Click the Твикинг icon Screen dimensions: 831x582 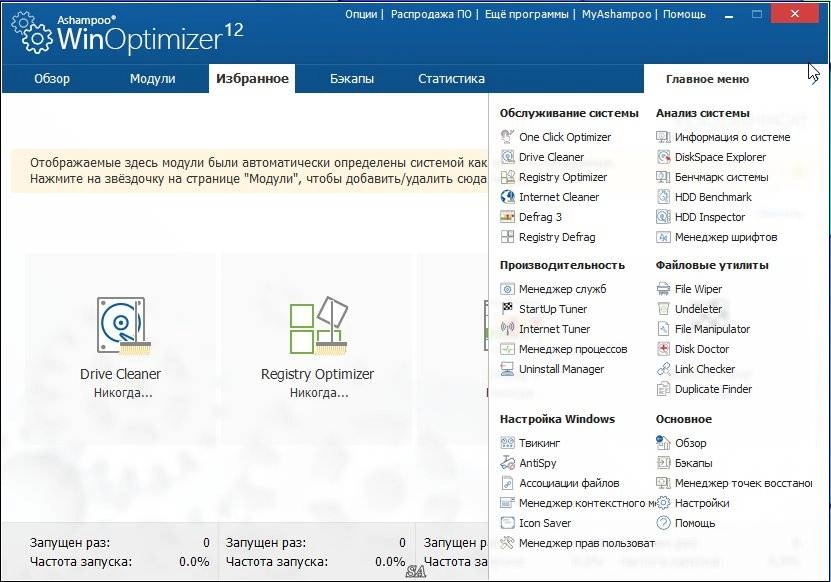[x=507, y=443]
